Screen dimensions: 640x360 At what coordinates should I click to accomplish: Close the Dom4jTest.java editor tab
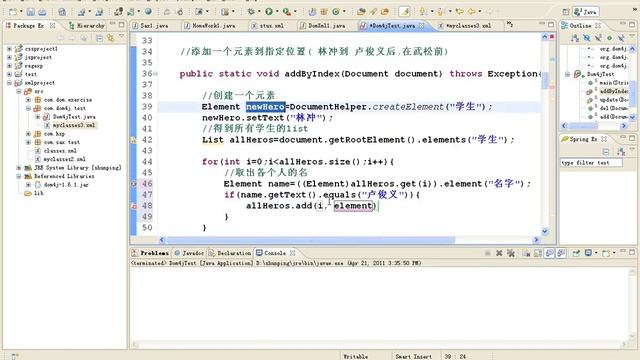click(422, 25)
